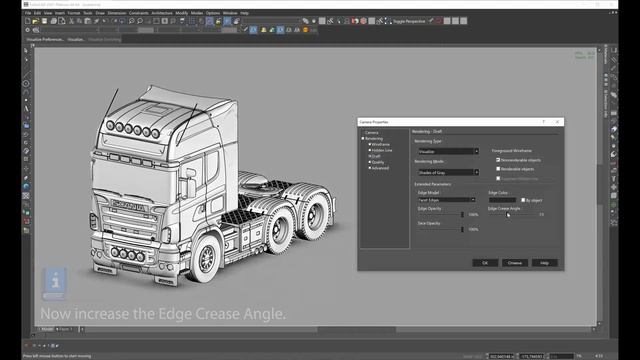Screen dimensions: 640x360
Task: Open the Rendering Mode Shades of Gray dropdown
Action: coord(448,172)
